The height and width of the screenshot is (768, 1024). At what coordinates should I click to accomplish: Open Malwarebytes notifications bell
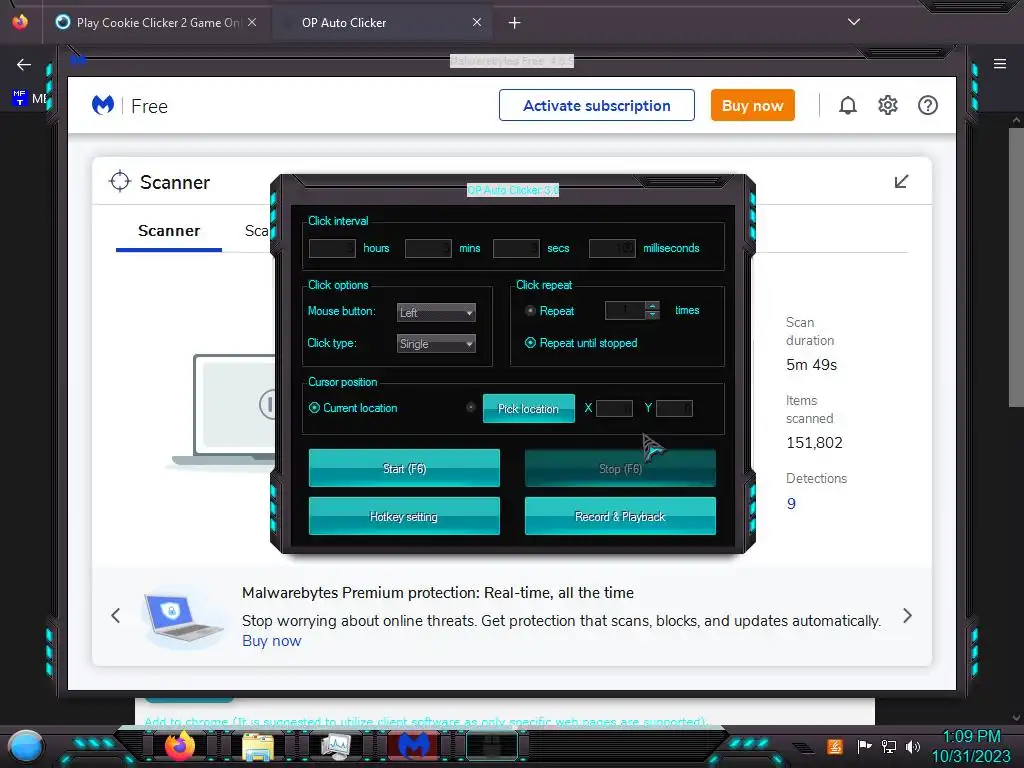point(848,105)
